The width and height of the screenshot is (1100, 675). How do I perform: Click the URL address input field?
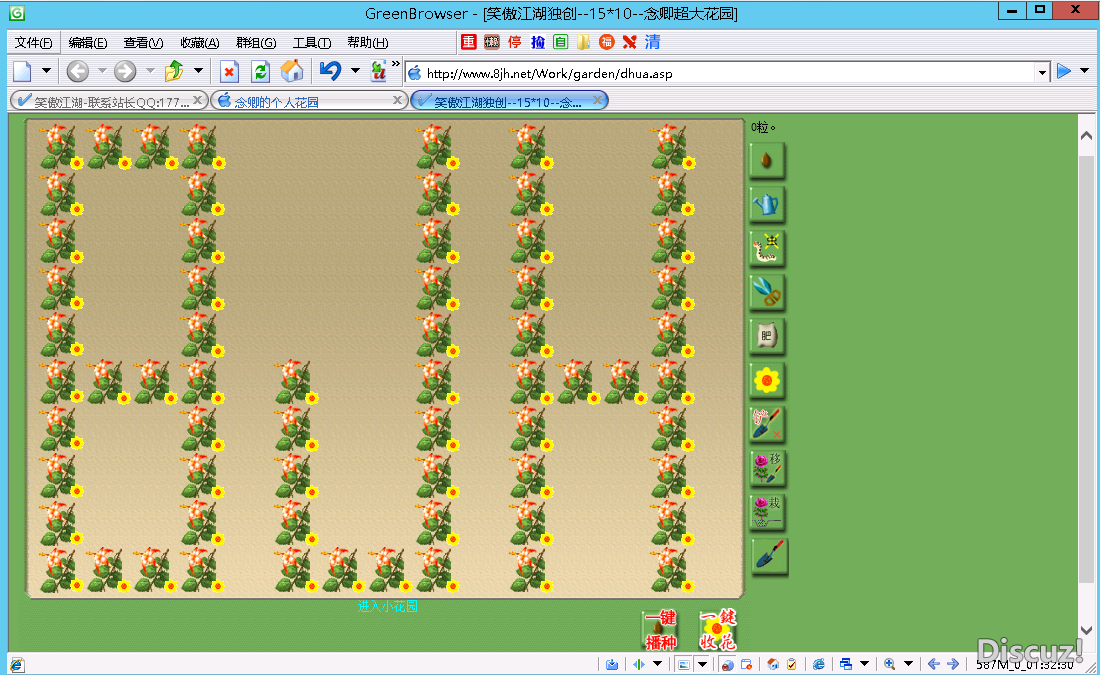[720, 73]
